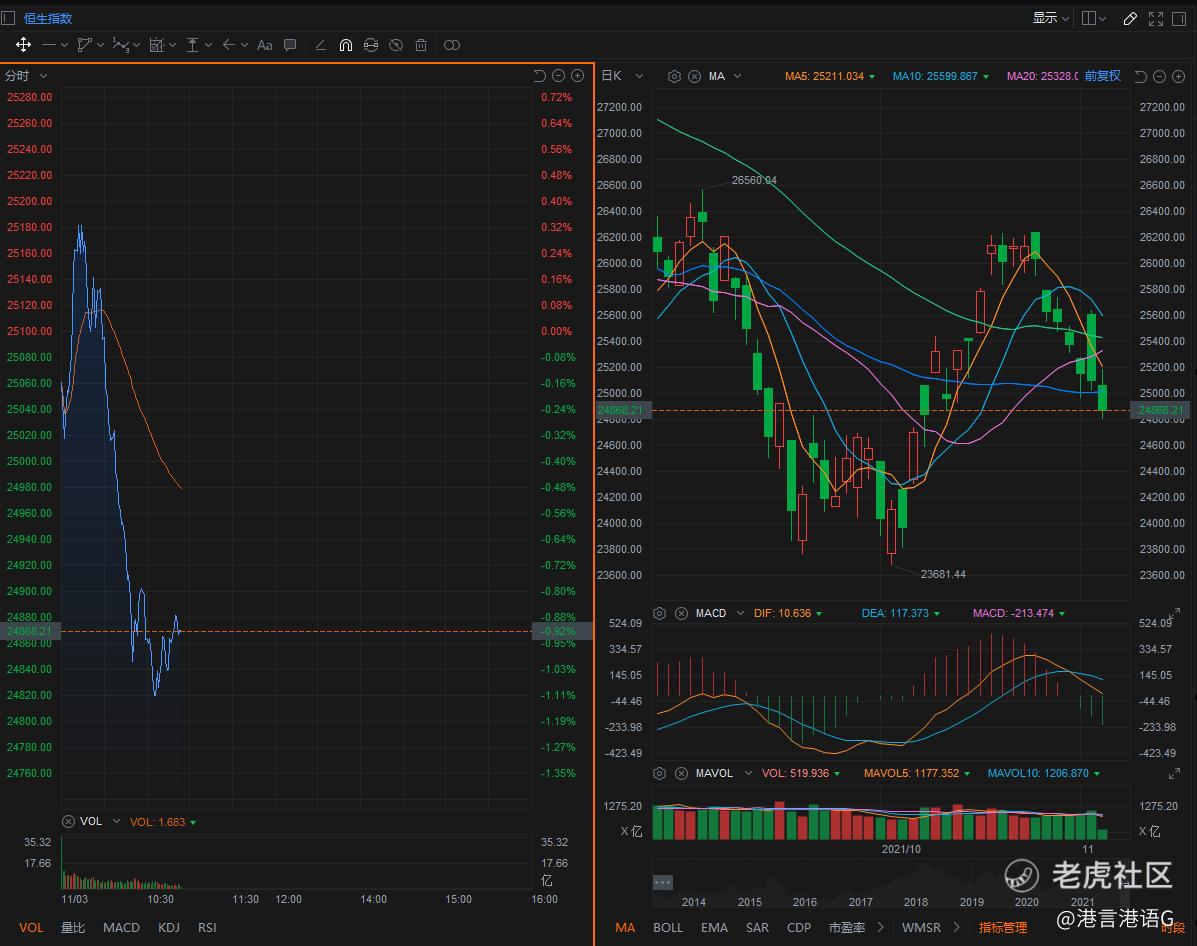The image size is (1197, 946).
Task: Hide all drawings with eye icon
Action: point(396,45)
